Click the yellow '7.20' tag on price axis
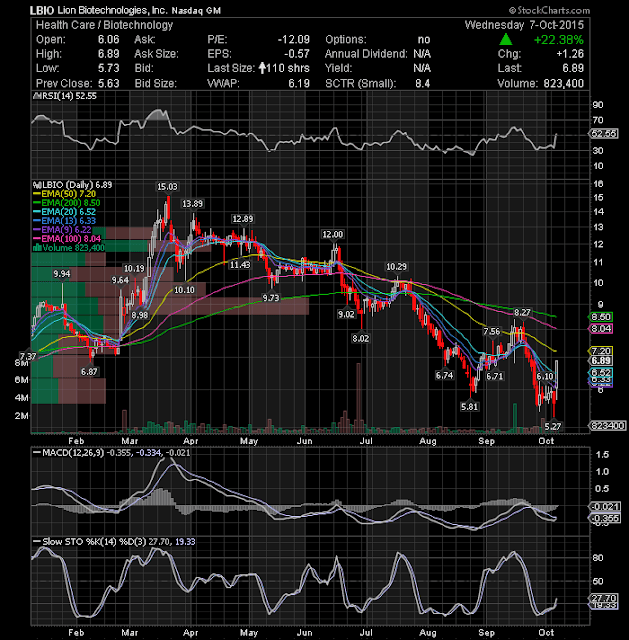 [601, 351]
